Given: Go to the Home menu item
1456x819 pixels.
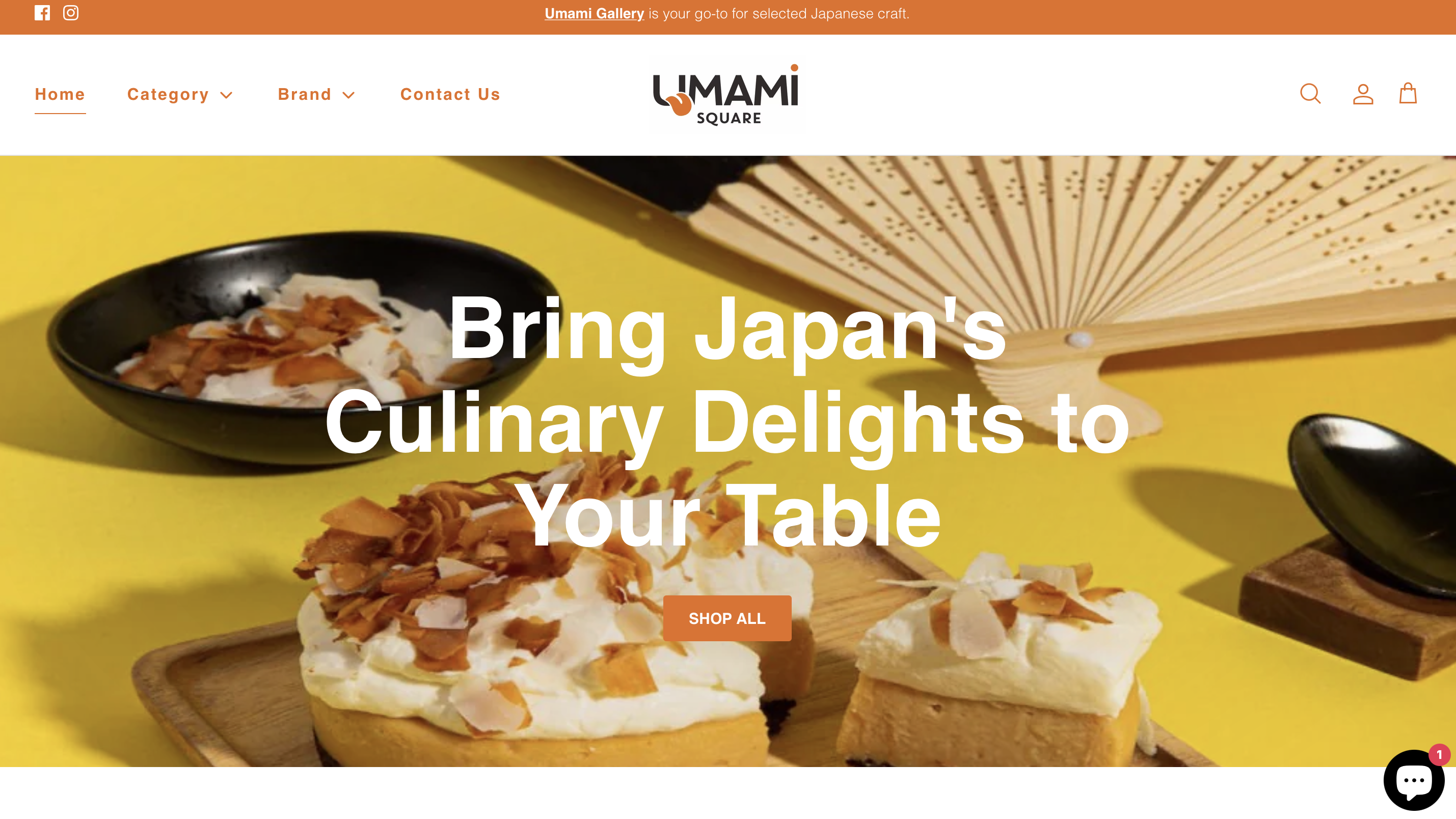Looking at the screenshot, I should (x=60, y=94).
